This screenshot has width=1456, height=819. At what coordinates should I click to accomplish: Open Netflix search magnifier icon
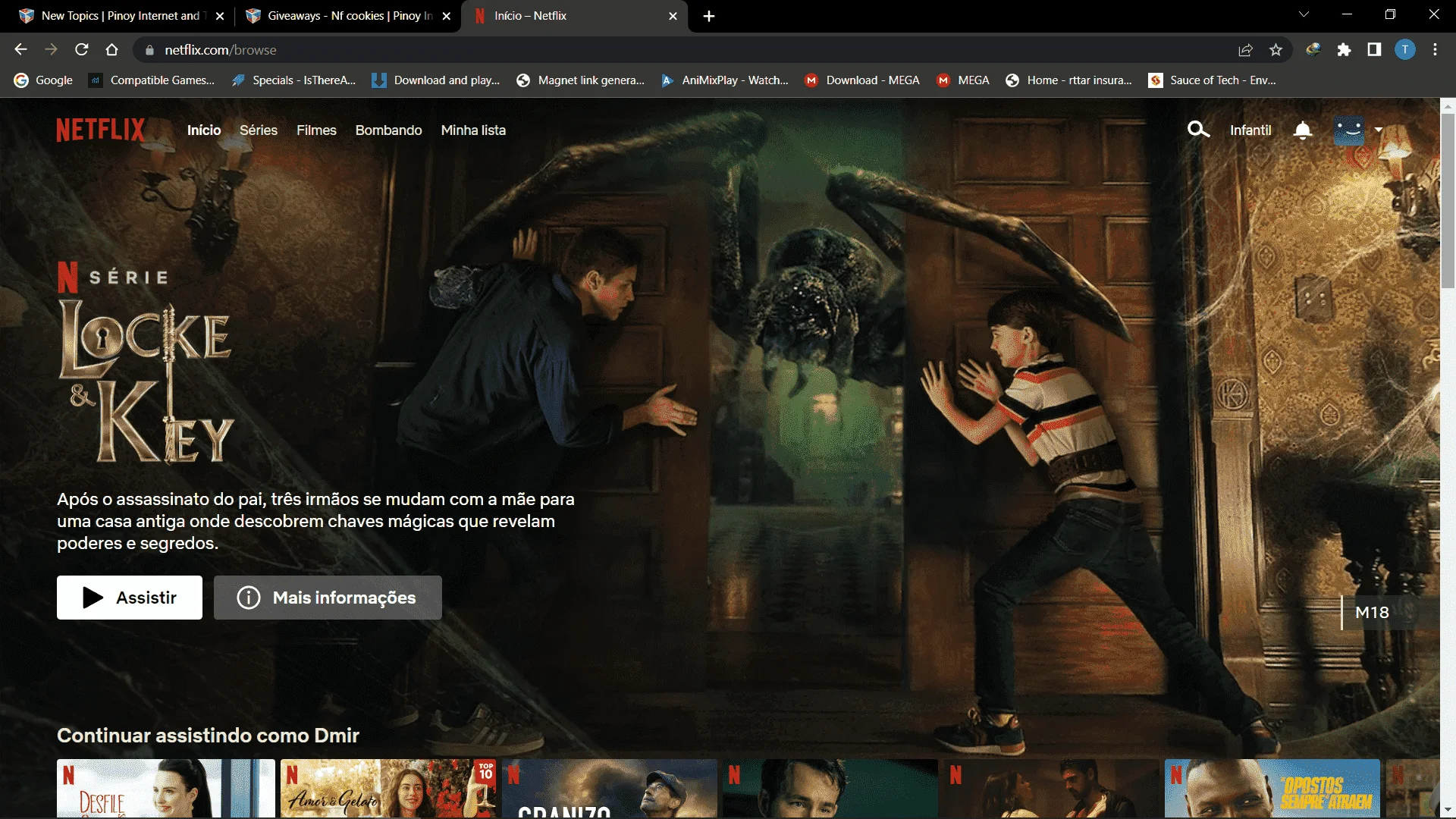(1198, 130)
